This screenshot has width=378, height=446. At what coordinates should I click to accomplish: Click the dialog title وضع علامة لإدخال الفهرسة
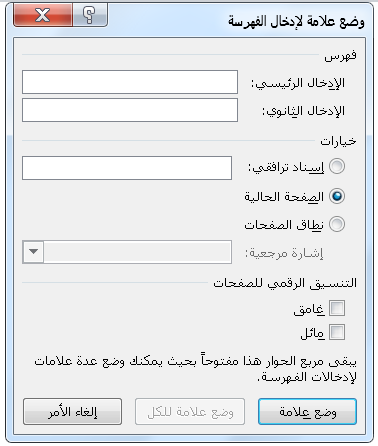296,21
